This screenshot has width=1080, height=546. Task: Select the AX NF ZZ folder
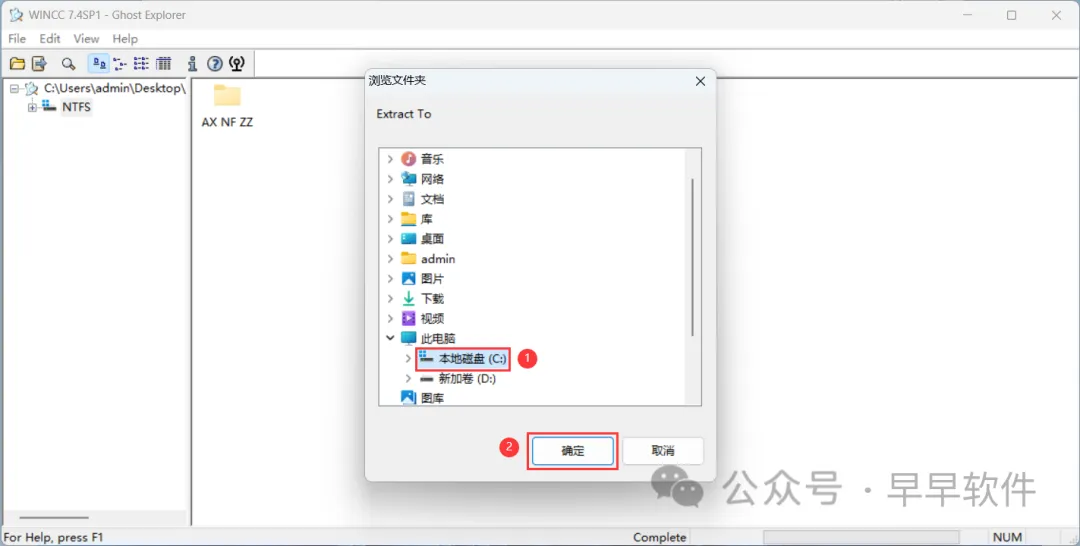[x=227, y=106]
